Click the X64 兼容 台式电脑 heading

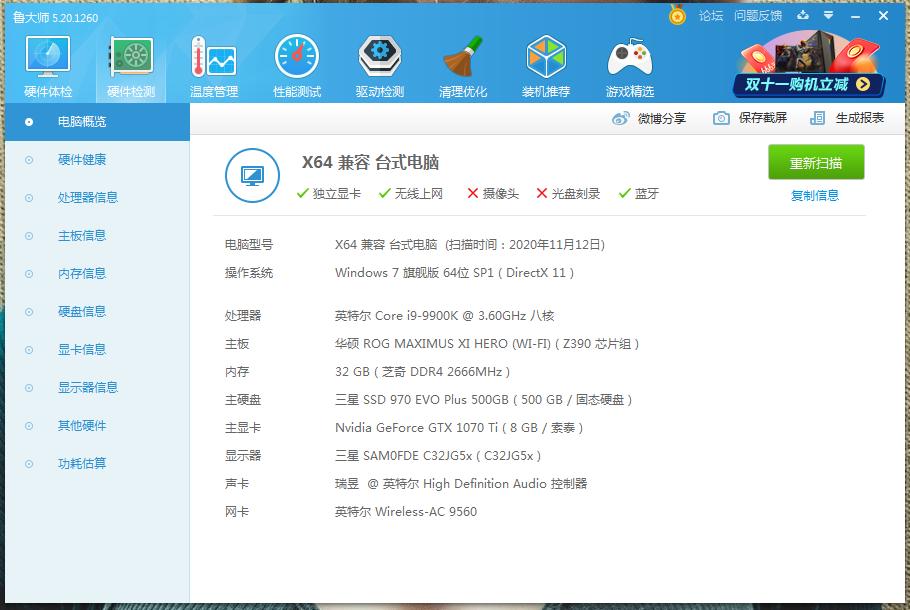tap(370, 162)
